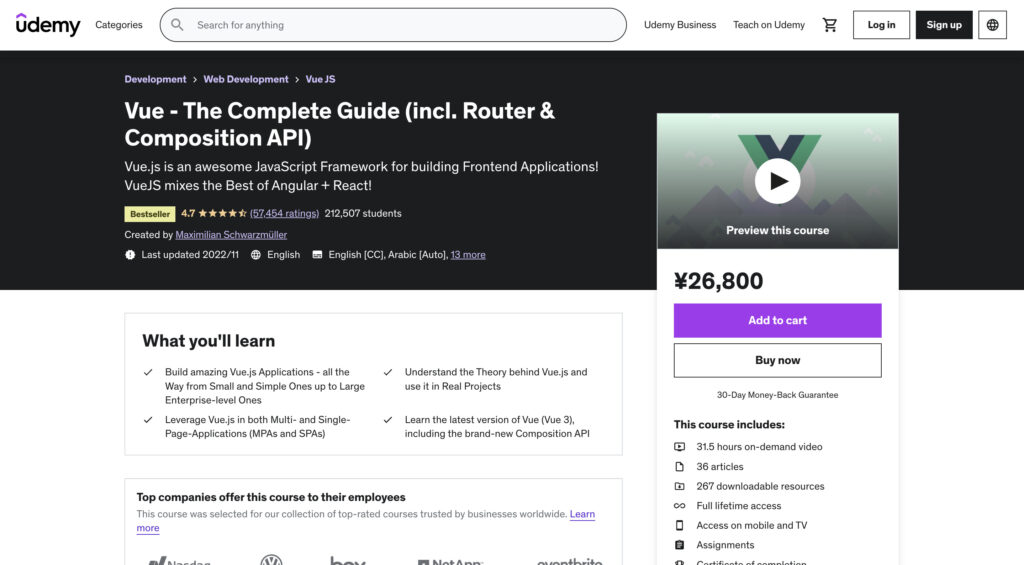Go to Development breadcrumb

[155, 79]
